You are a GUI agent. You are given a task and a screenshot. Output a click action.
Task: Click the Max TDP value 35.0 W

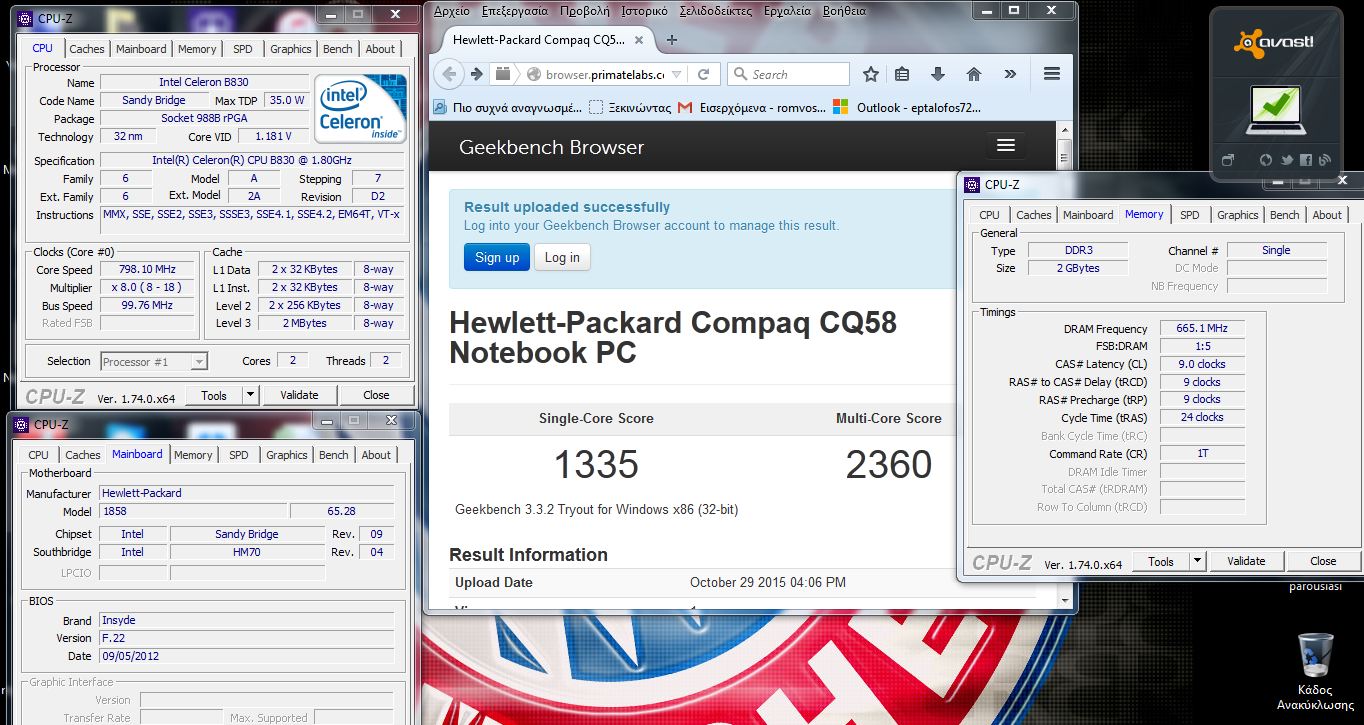coord(286,100)
